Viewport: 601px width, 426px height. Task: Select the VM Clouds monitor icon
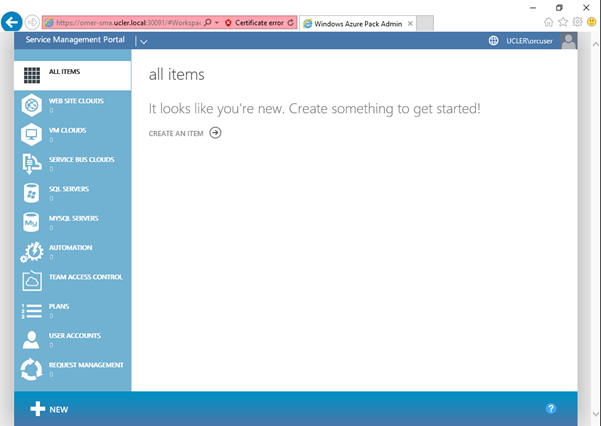(31, 134)
